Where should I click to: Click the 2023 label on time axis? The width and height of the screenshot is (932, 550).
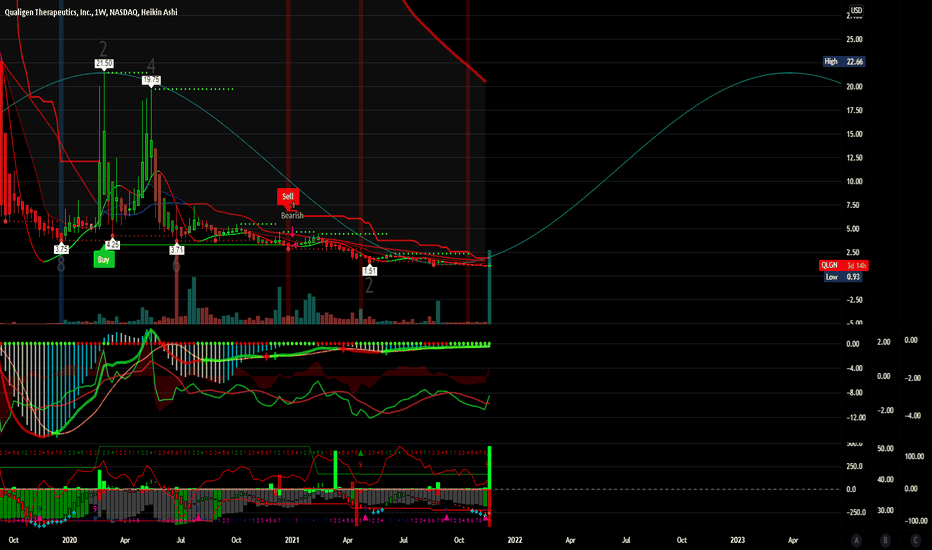(x=737, y=540)
